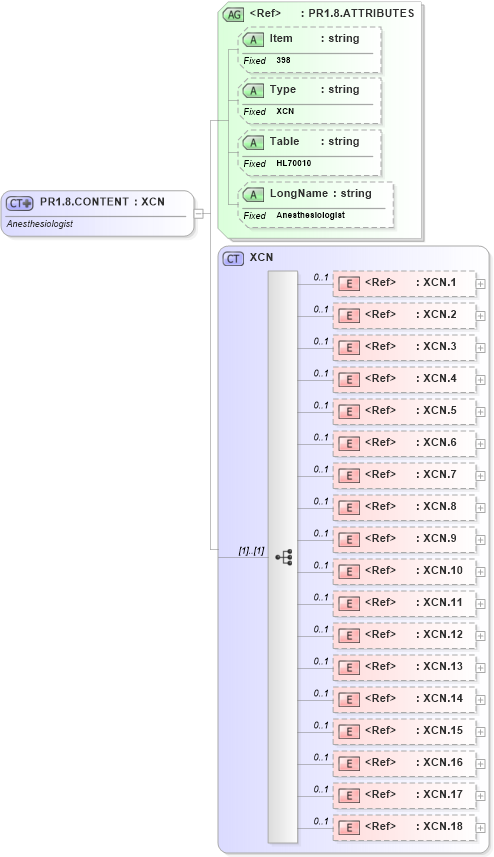Click the E icon of XCN.3
Image resolution: width=494 pixels, height=857 pixels.
(x=349, y=348)
